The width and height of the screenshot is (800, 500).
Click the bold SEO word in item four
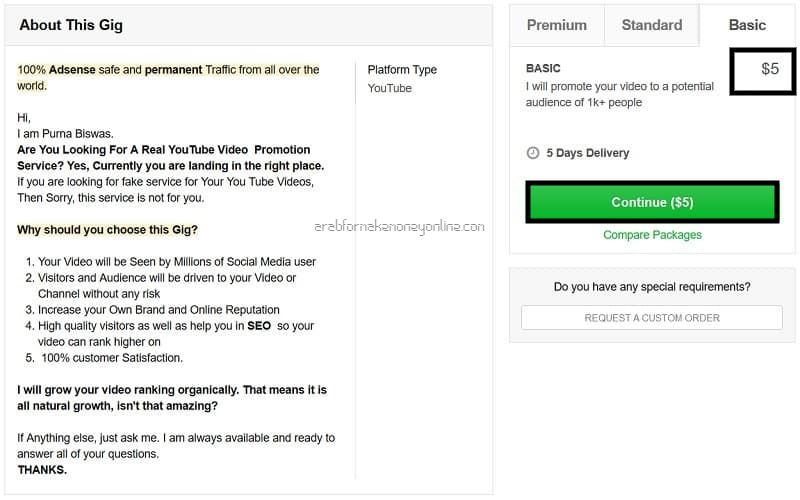(x=259, y=326)
